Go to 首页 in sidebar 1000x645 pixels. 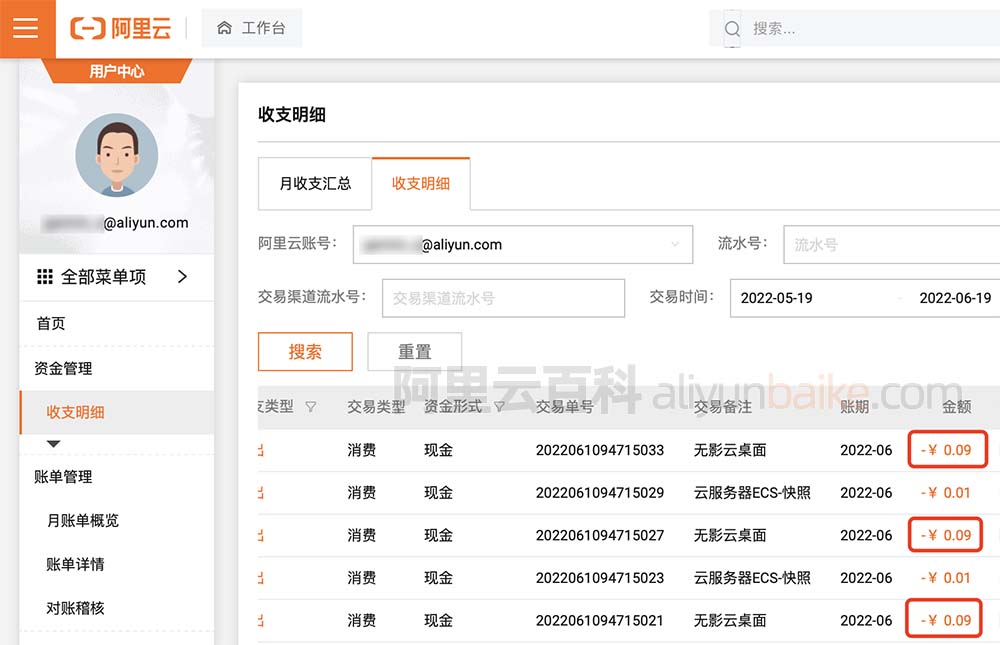(51, 323)
